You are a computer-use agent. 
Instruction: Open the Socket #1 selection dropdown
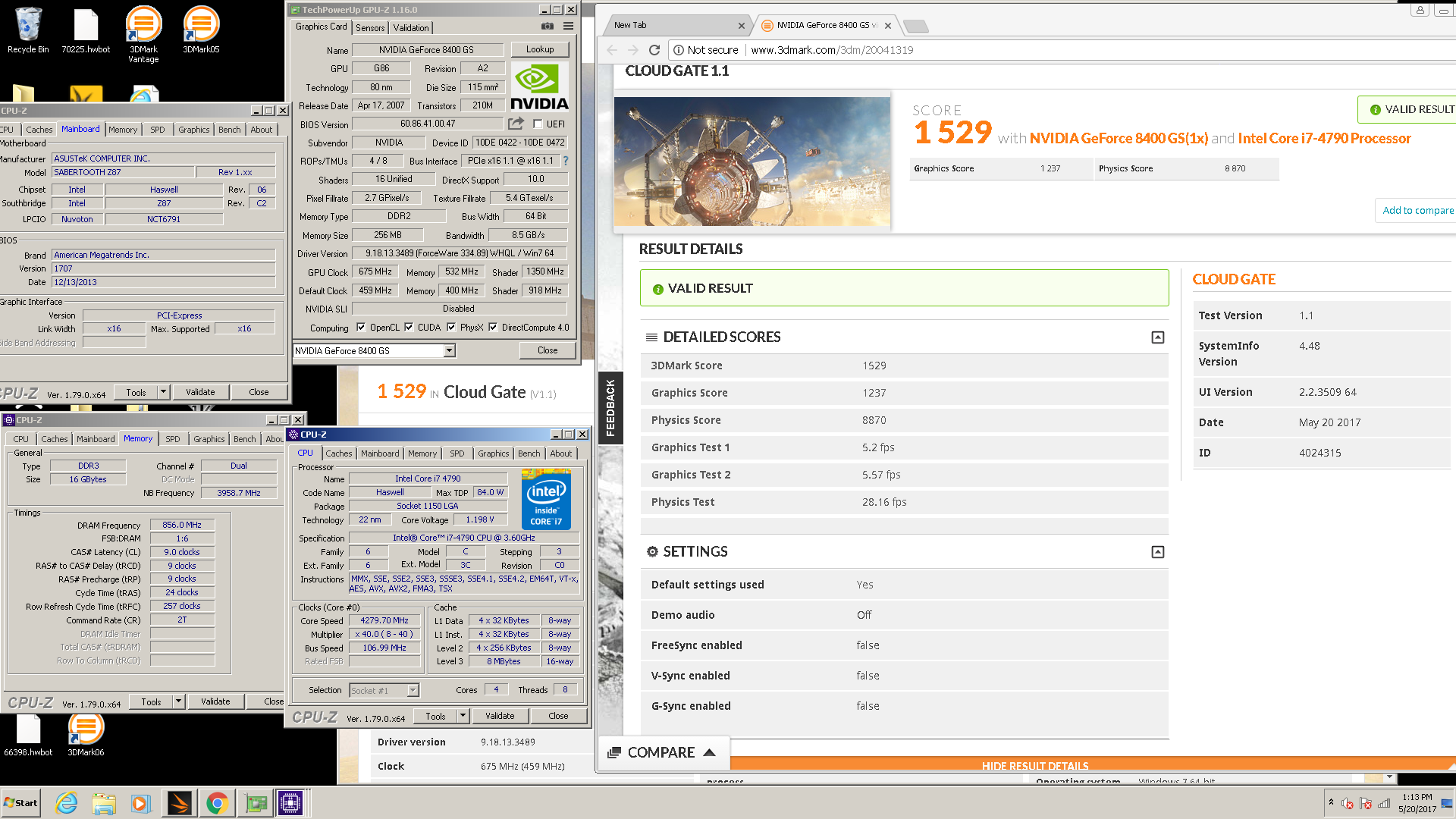413,690
